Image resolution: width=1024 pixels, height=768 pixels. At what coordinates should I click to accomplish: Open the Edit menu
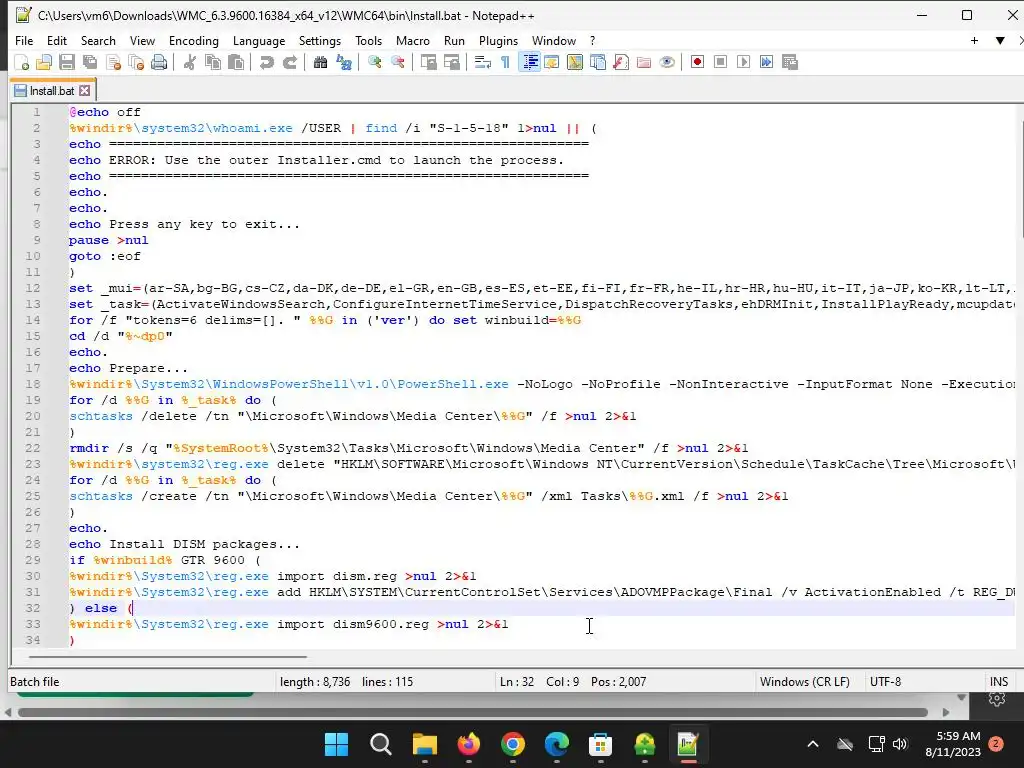(x=57, y=40)
